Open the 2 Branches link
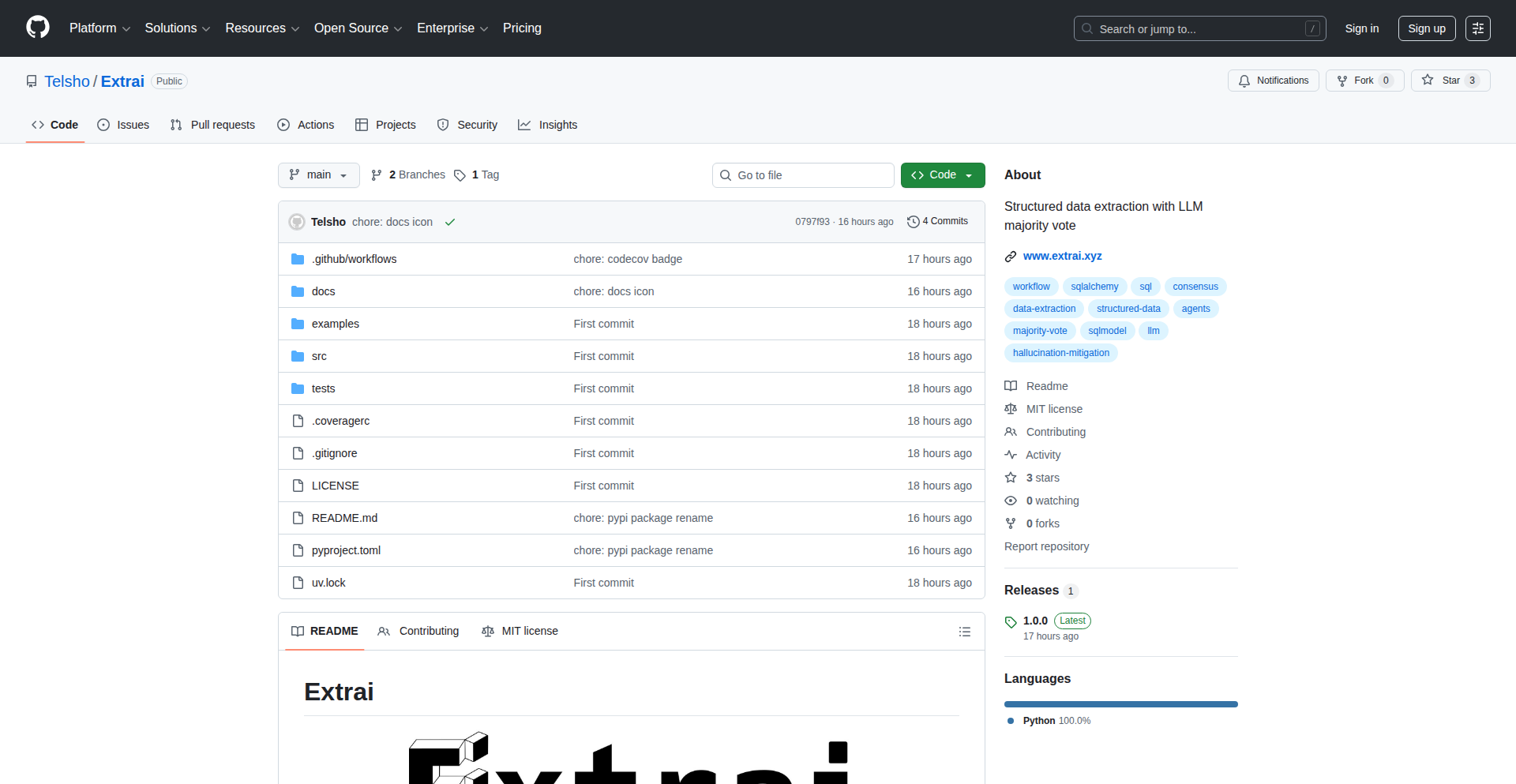 [x=408, y=175]
